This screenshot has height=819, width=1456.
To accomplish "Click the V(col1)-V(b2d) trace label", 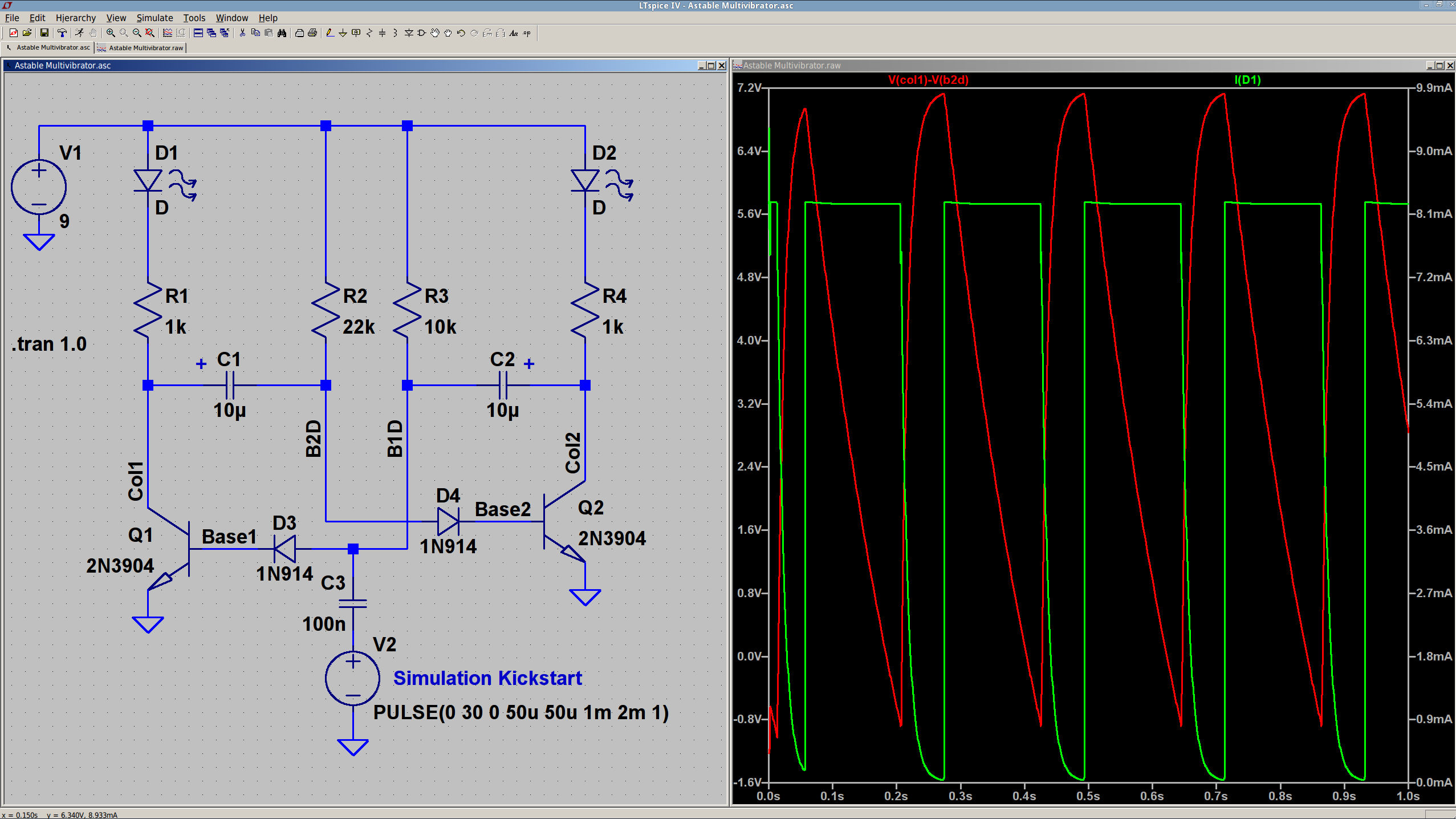I will point(928,80).
